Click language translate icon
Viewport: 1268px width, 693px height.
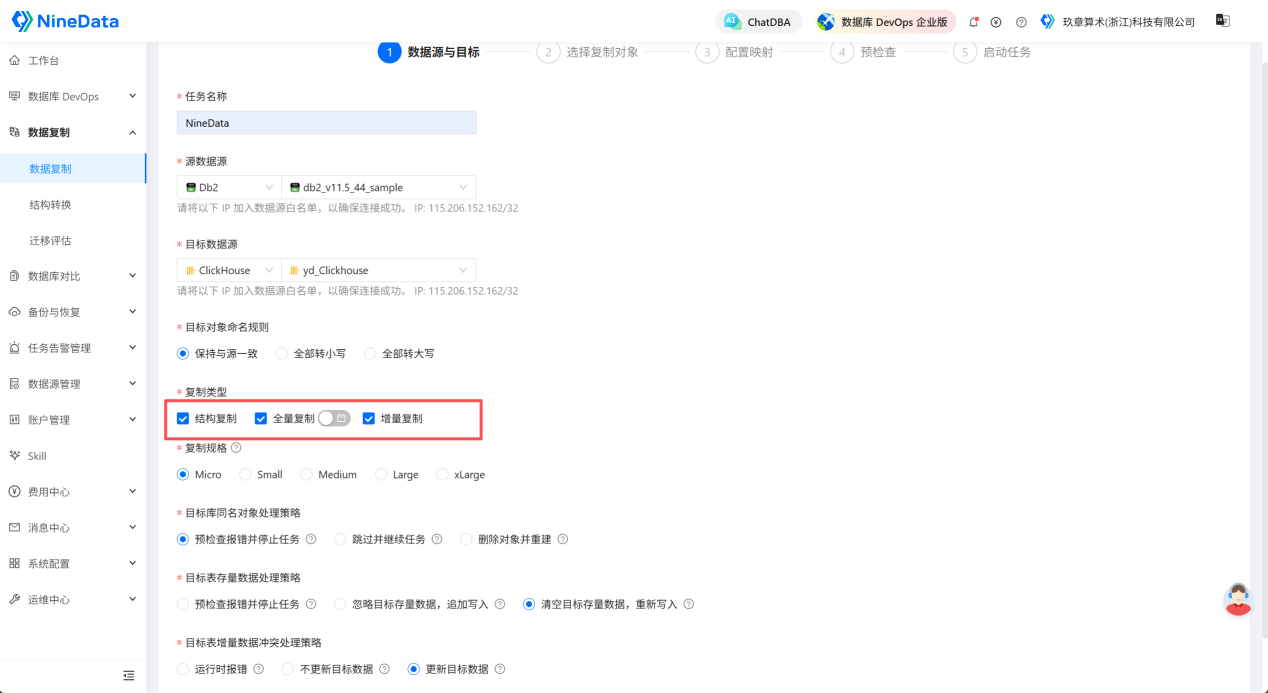[x=1222, y=21]
